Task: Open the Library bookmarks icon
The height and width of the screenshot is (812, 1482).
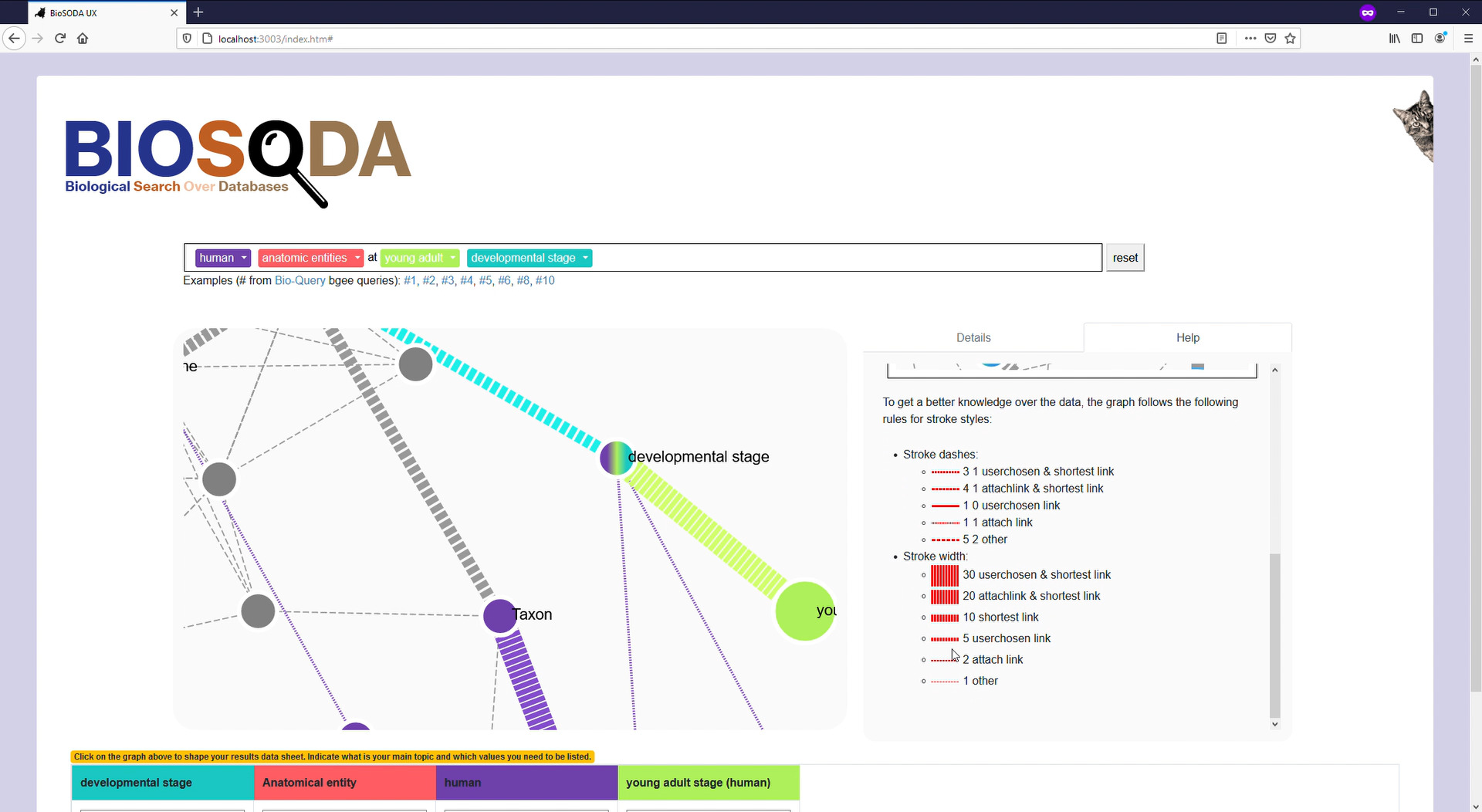Action: [1395, 39]
